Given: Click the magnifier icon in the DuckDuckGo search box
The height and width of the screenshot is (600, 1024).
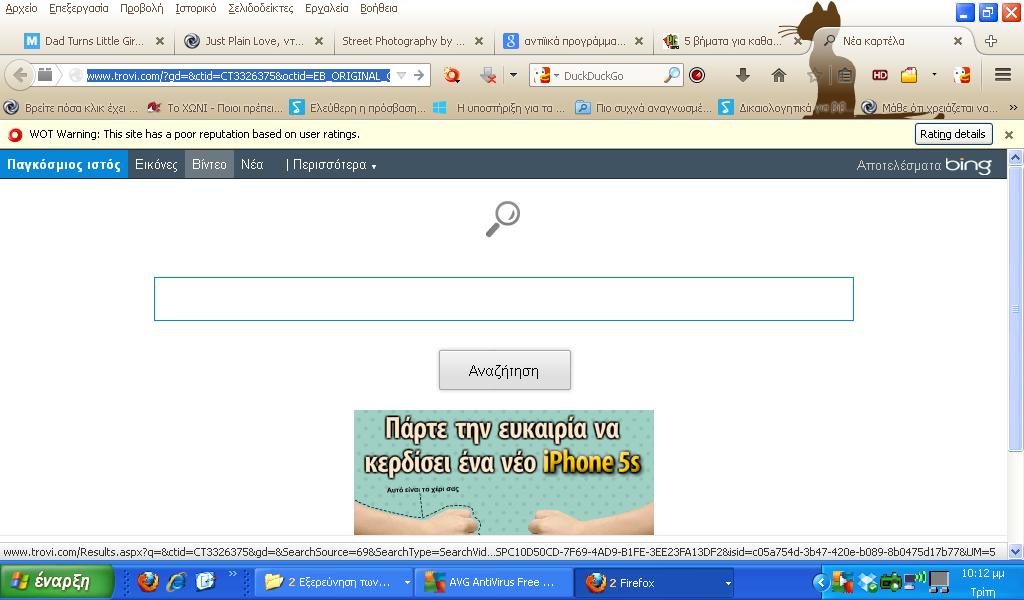Looking at the screenshot, I should coord(671,75).
